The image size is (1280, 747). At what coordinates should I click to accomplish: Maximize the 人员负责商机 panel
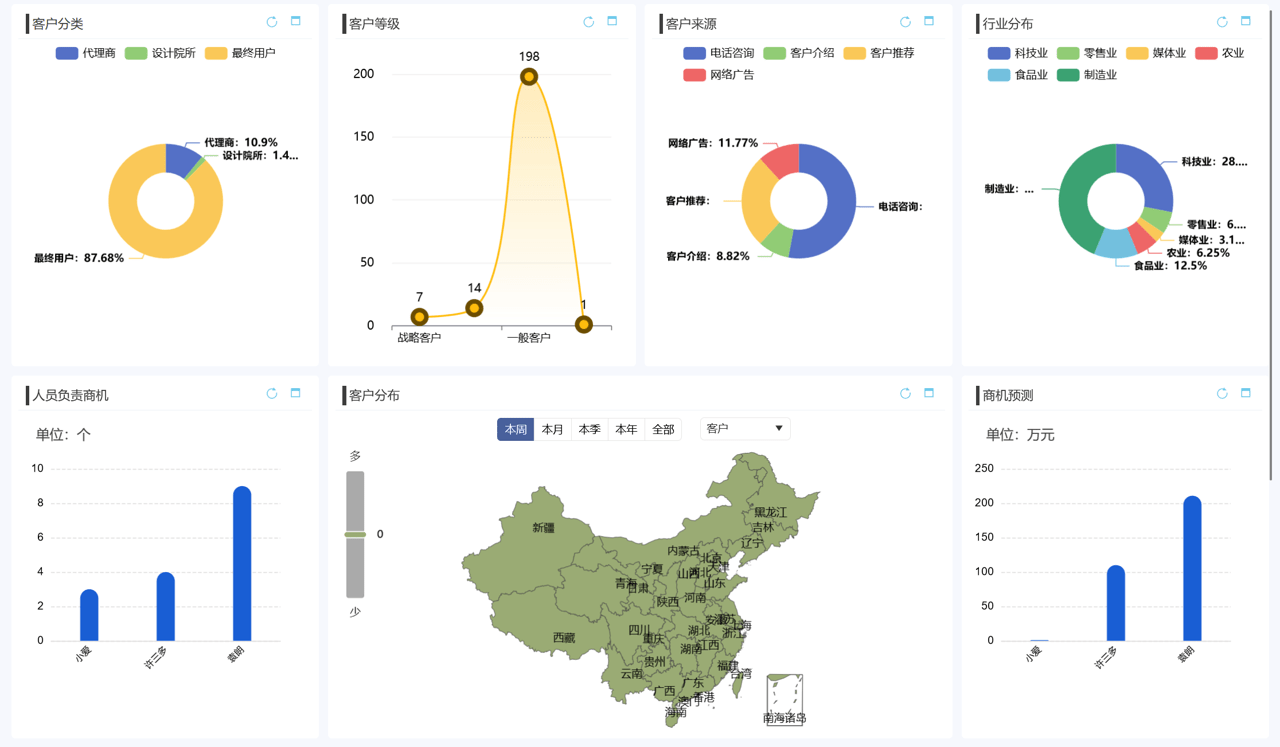pos(296,393)
